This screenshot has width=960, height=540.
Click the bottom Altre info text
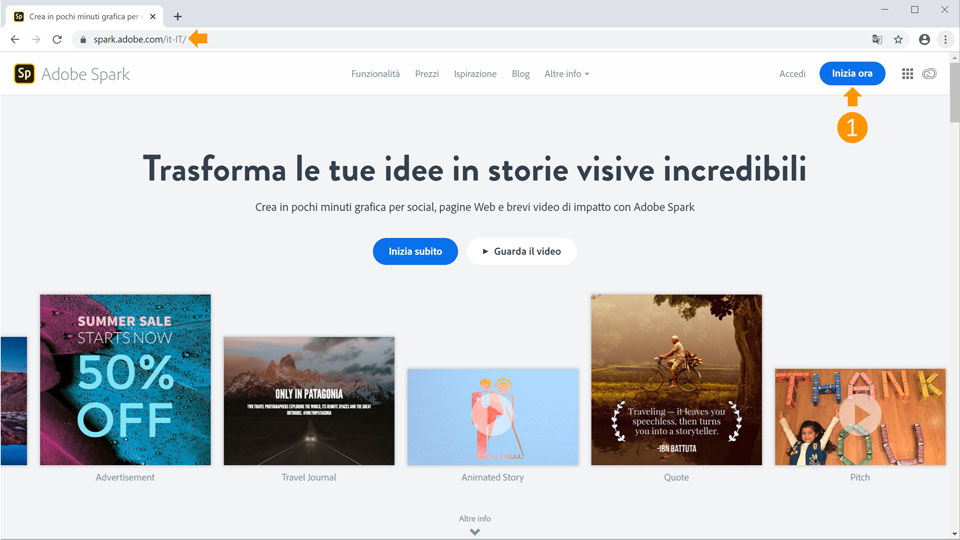[474, 519]
